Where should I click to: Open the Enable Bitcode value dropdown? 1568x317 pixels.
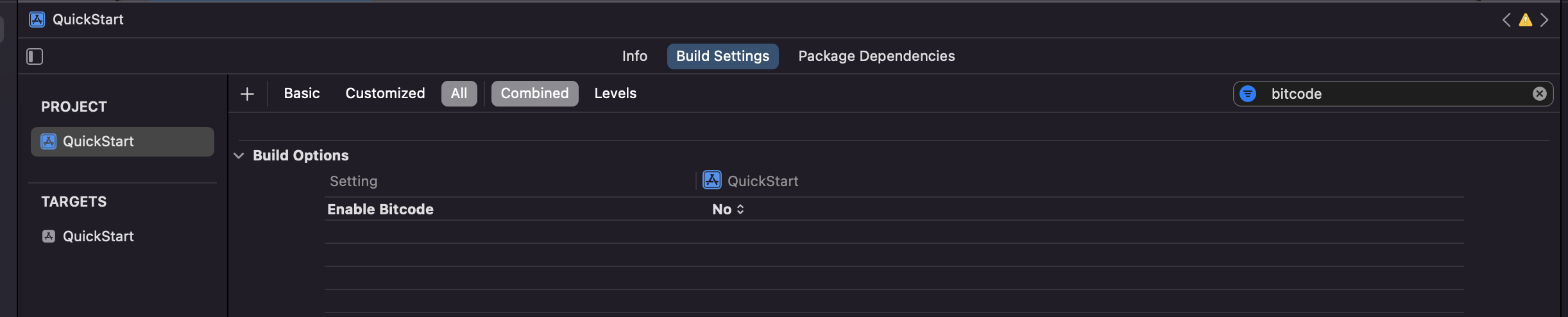tap(728, 209)
